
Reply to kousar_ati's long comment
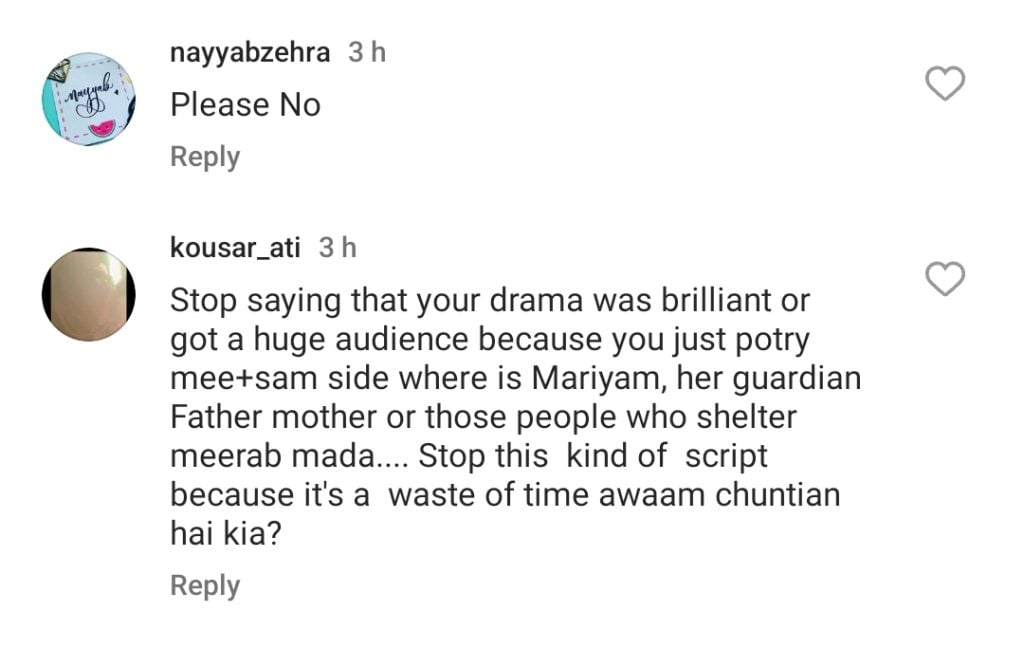click(x=205, y=585)
